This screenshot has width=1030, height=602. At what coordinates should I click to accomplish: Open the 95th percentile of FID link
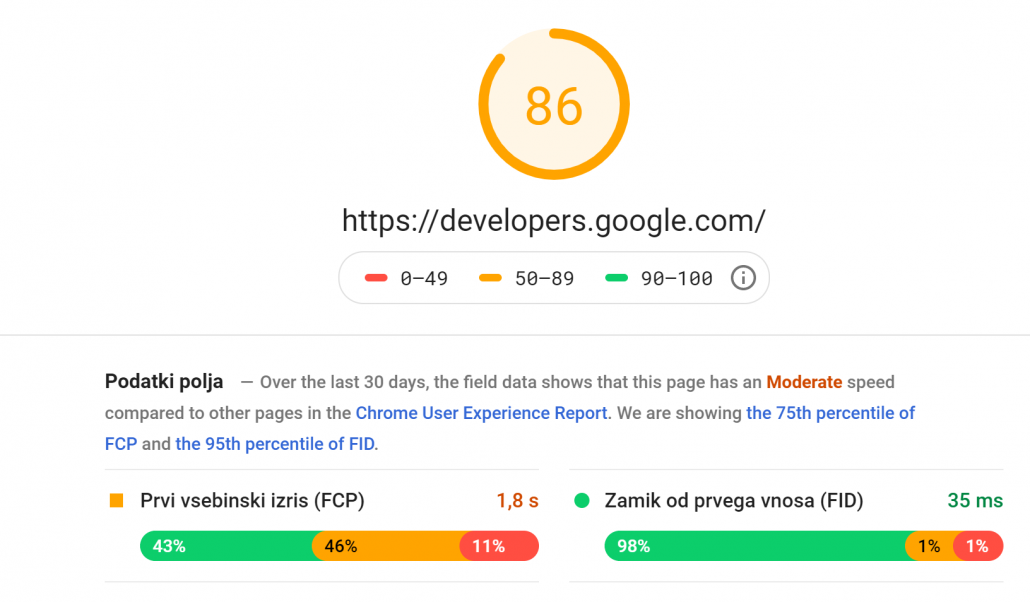click(276, 444)
